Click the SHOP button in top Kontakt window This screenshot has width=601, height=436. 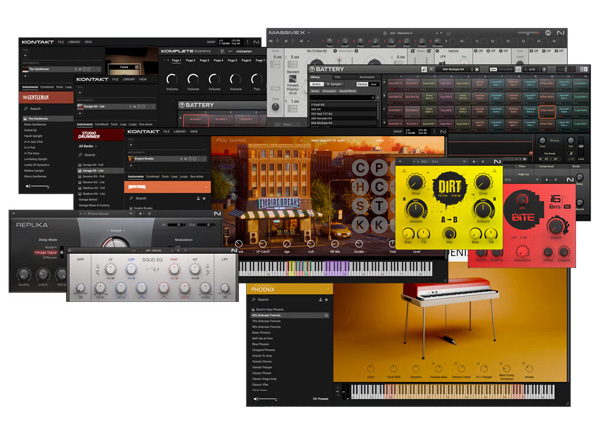[211, 42]
